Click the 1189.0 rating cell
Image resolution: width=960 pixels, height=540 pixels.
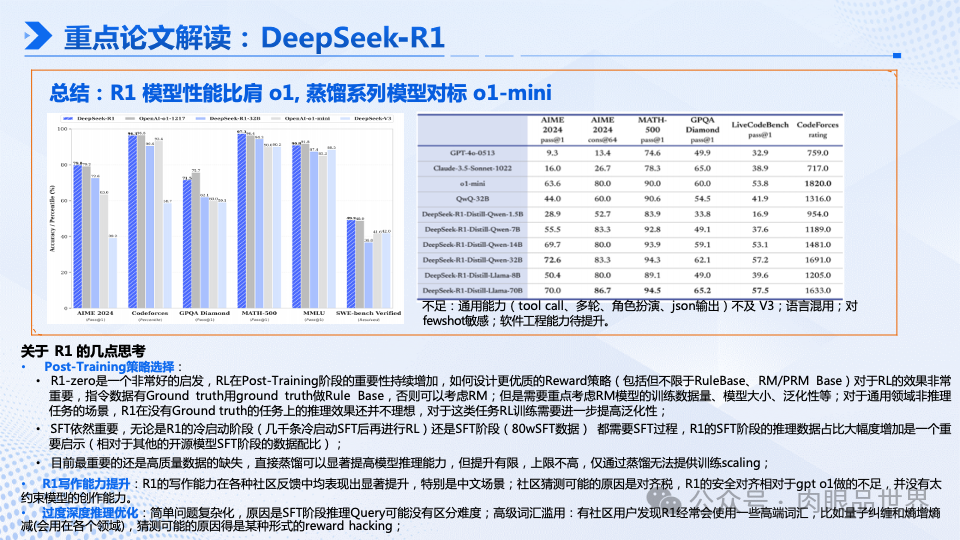click(x=817, y=230)
